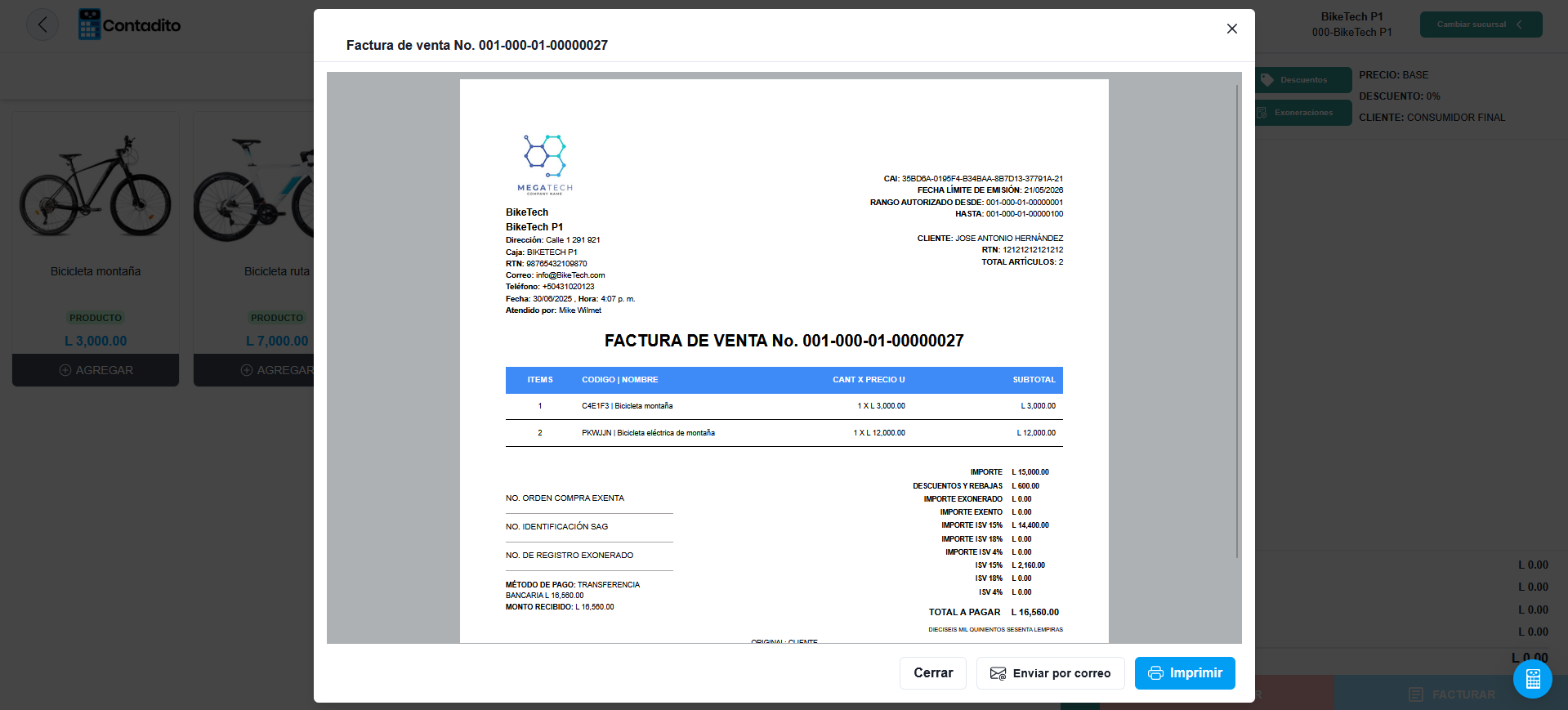Click the 'DESCUENTOS Y REBAJAS' label
This screenshot has width=1568, height=710.
click(x=958, y=486)
